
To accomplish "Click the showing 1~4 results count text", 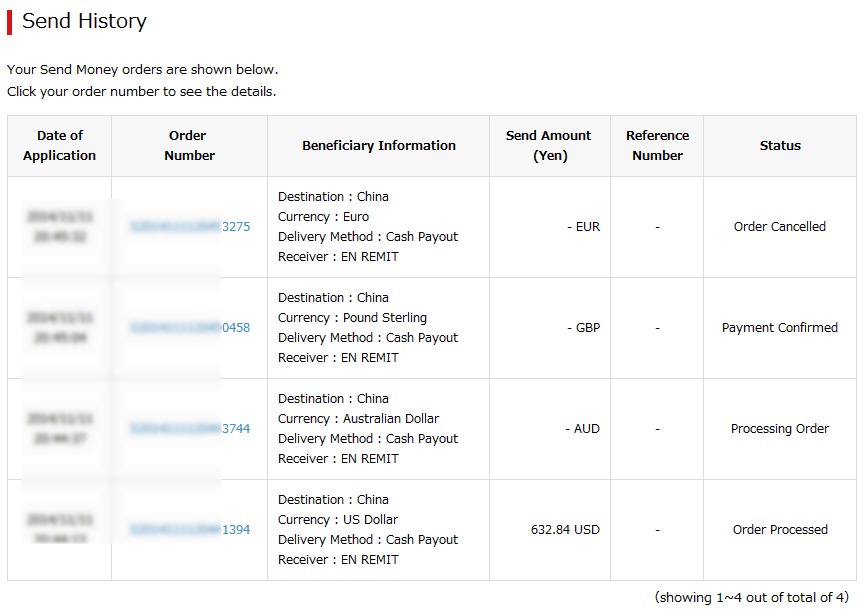I will [752, 597].
